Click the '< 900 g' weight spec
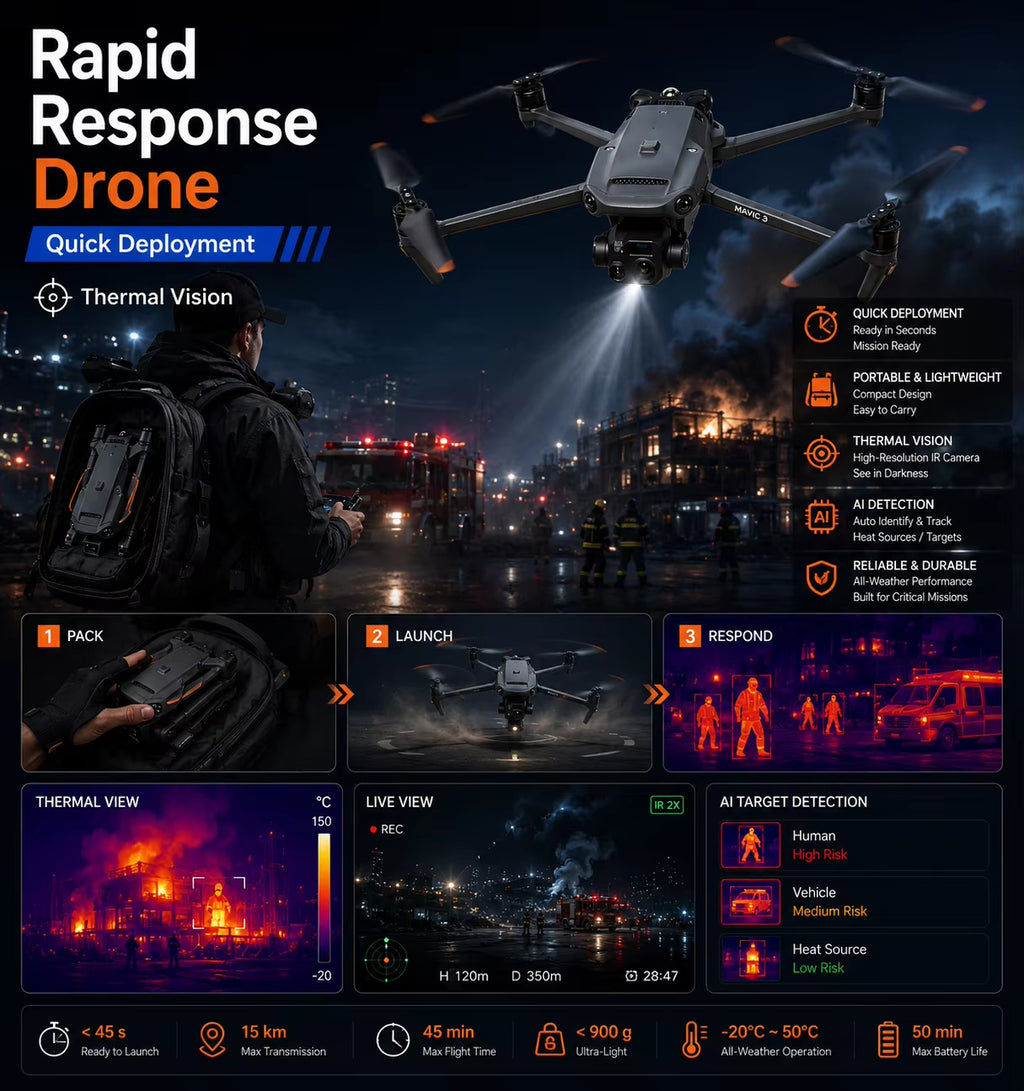Viewport: 1024px width, 1091px height. click(604, 1032)
